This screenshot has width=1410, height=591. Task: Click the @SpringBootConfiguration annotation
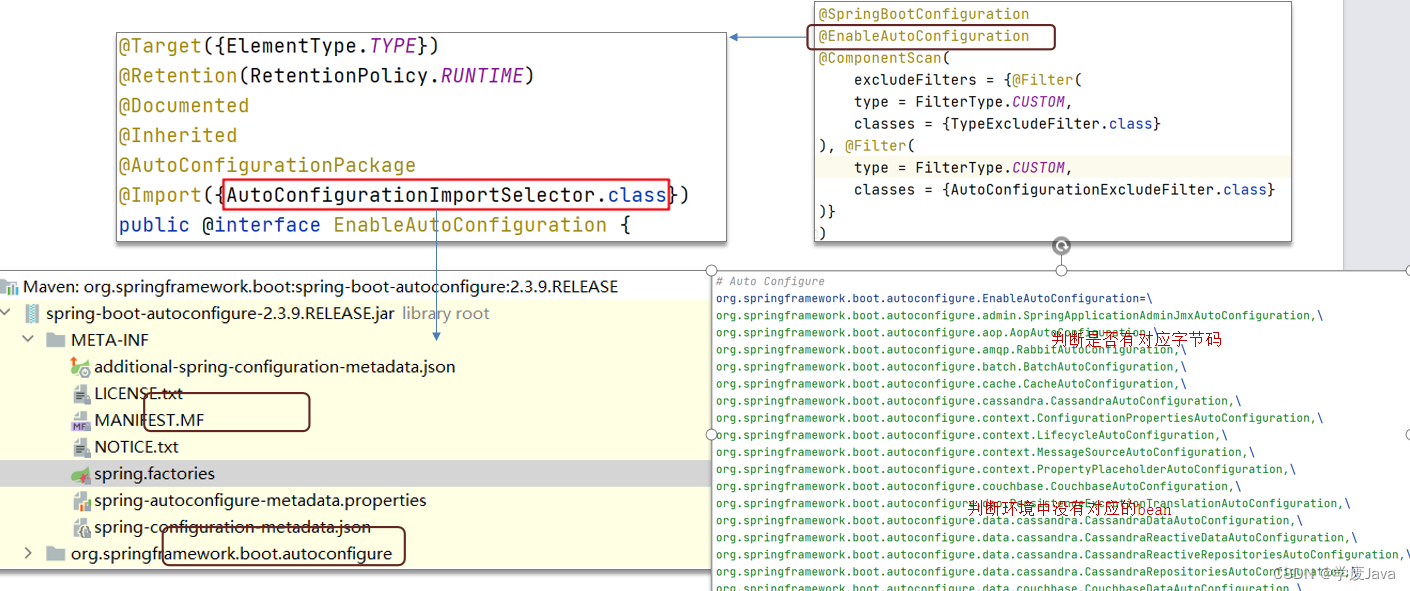(x=924, y=14)
